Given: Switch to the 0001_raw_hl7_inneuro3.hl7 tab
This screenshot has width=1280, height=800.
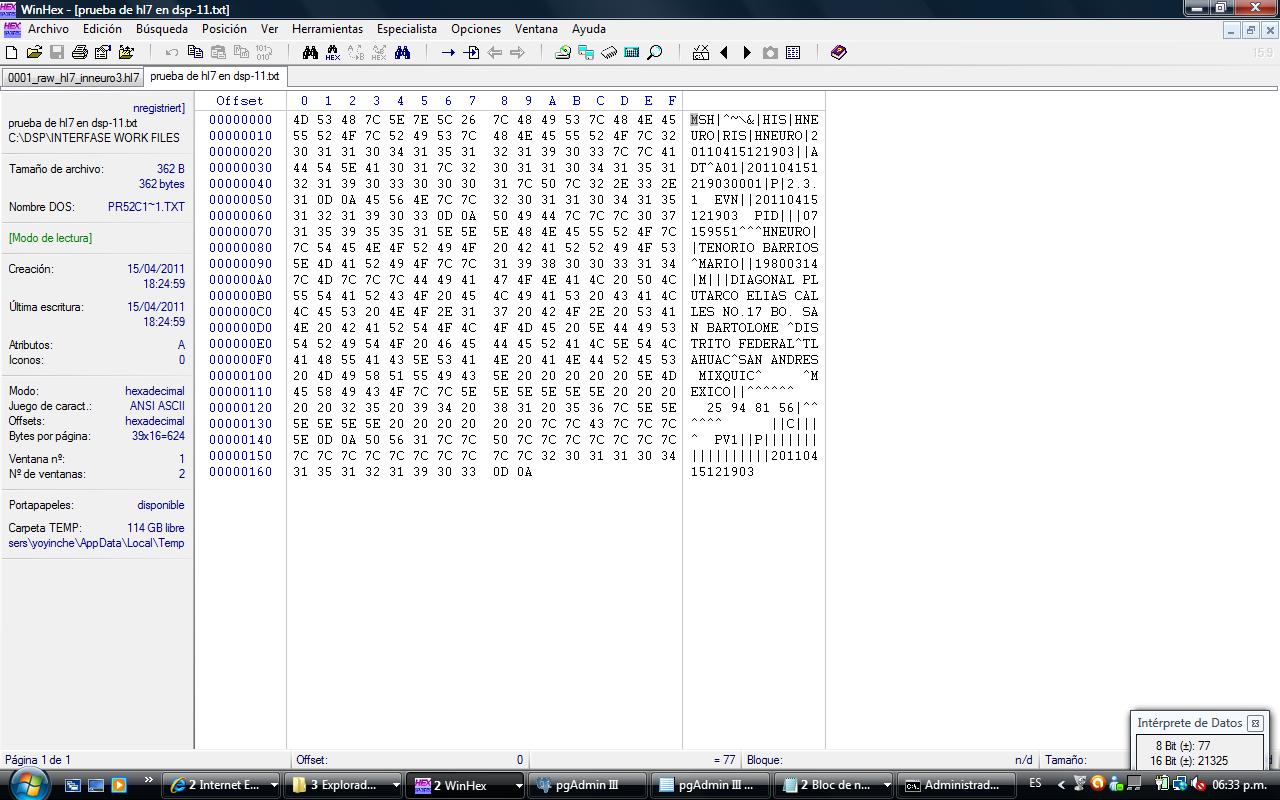Looking at the screenshot, I should (73, 77).
